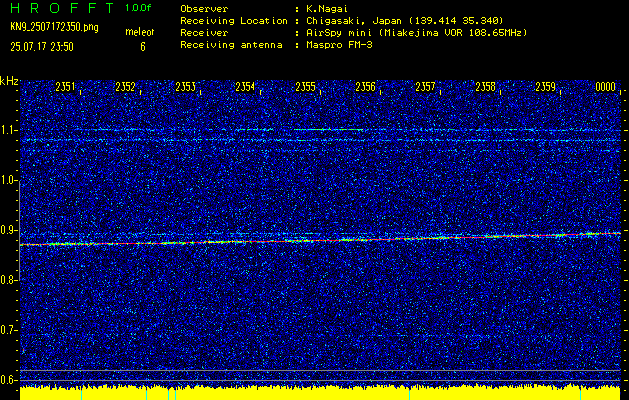Click the red carrier signal trace
This screenshot has height=400, width=629.
tap(321, 239)
